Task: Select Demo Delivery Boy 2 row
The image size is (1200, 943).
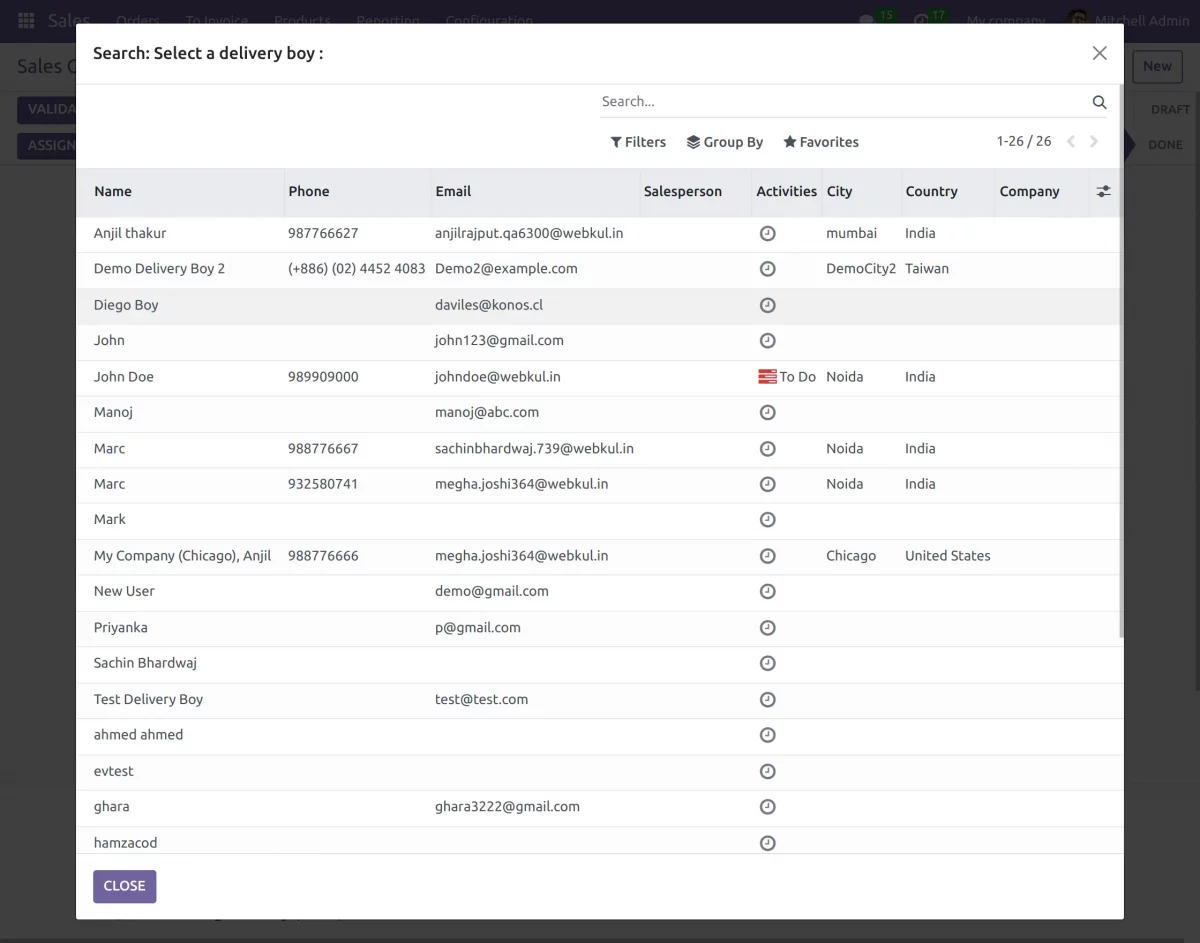Action: pyautogui.click(x=159, y=269)
